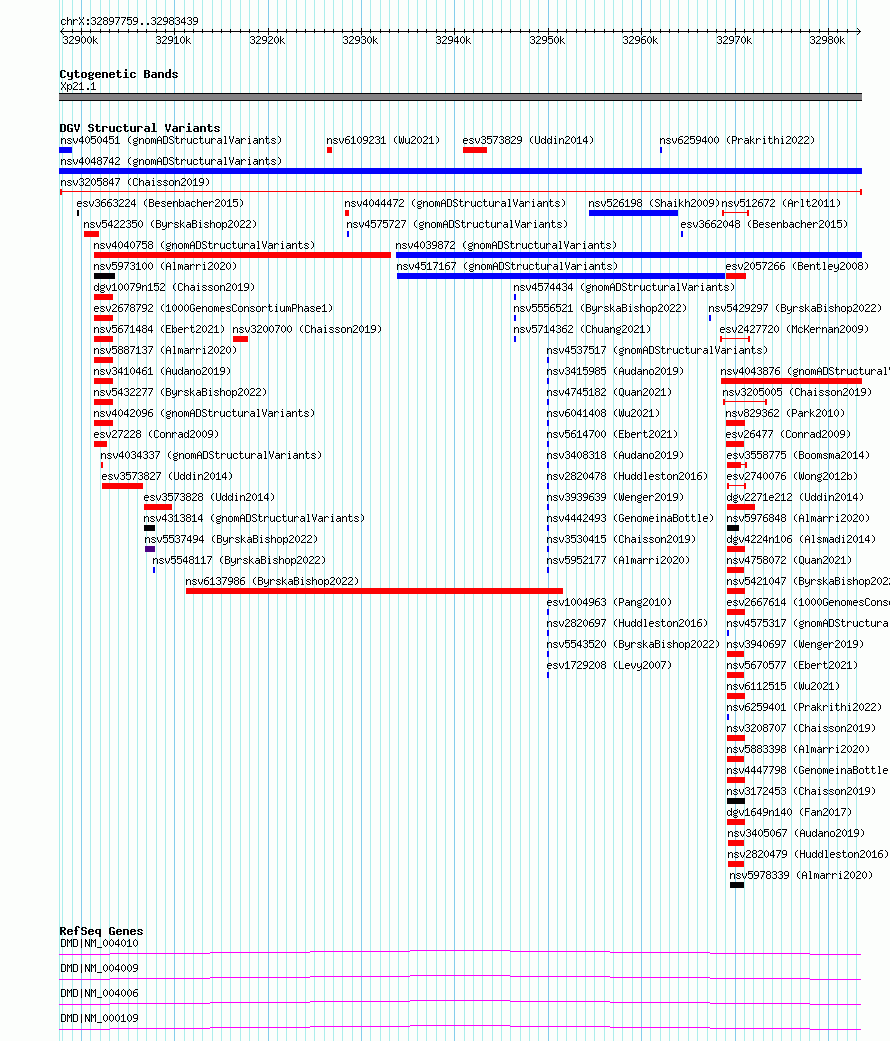Click nsv4044472 (gnomADStructuralVariants) label

click(455, 203)
